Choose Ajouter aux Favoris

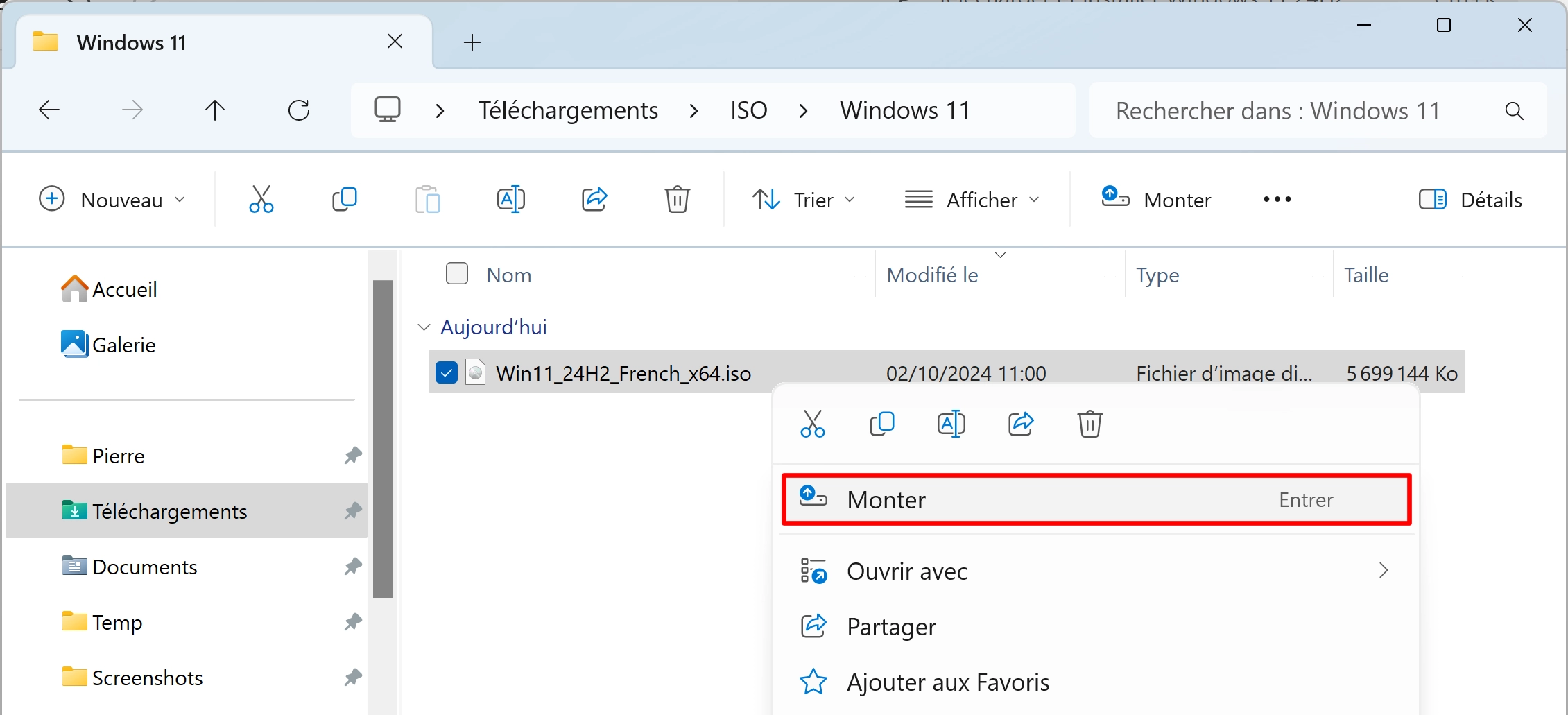click(x=1096, y=682)
